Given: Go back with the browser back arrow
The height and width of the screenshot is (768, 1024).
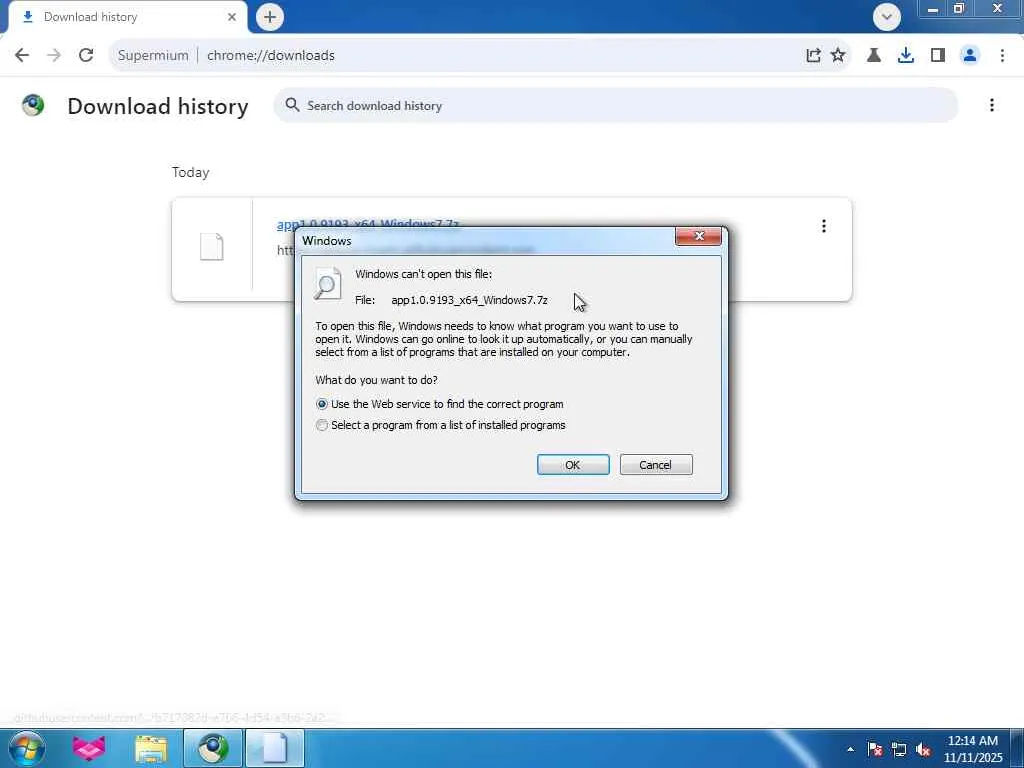Looking at the screenshot, I should [22, 56].
